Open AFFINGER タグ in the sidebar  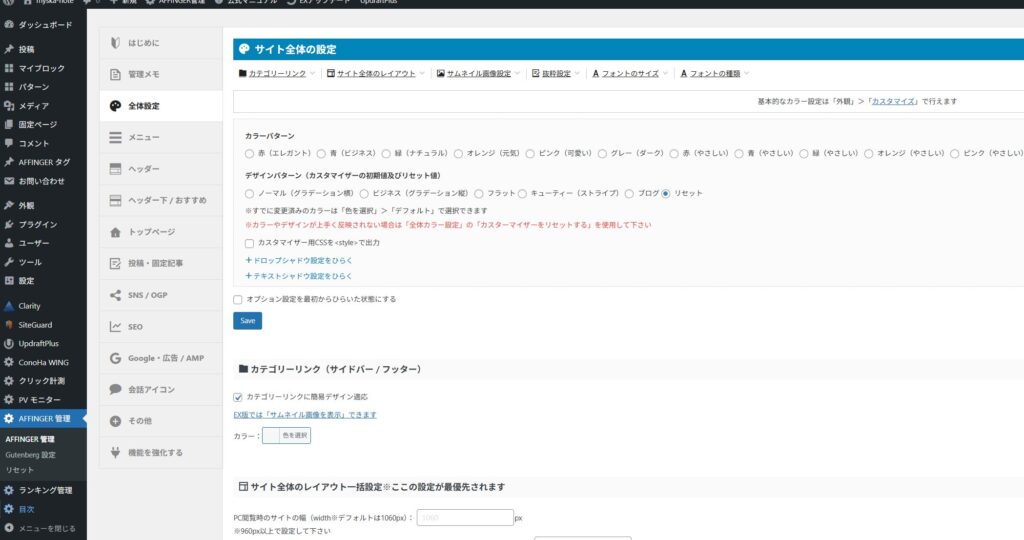click(x=43, y=162)
